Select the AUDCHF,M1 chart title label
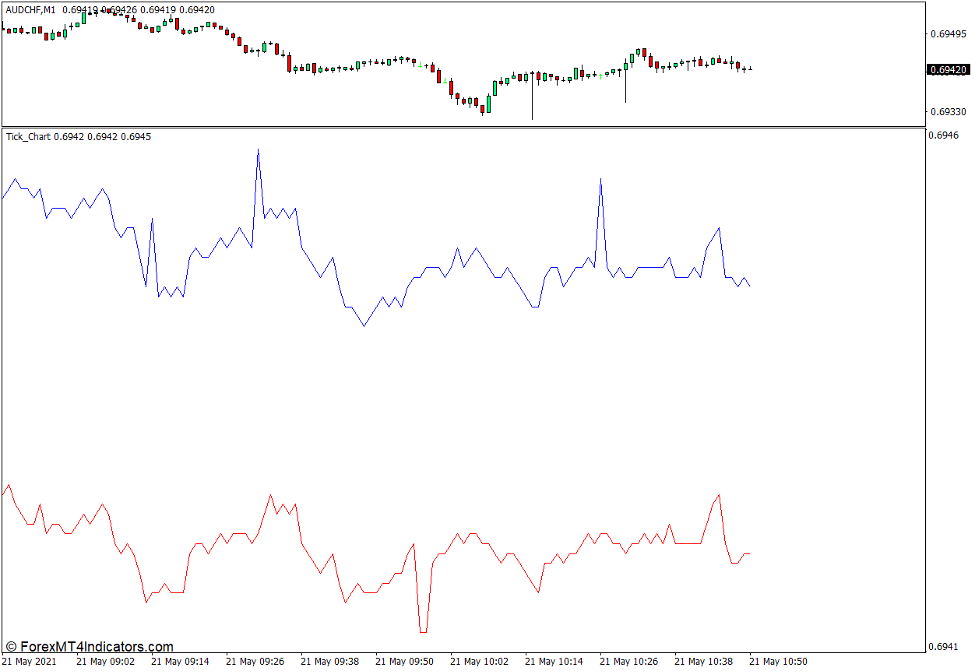 click(30, 9)
